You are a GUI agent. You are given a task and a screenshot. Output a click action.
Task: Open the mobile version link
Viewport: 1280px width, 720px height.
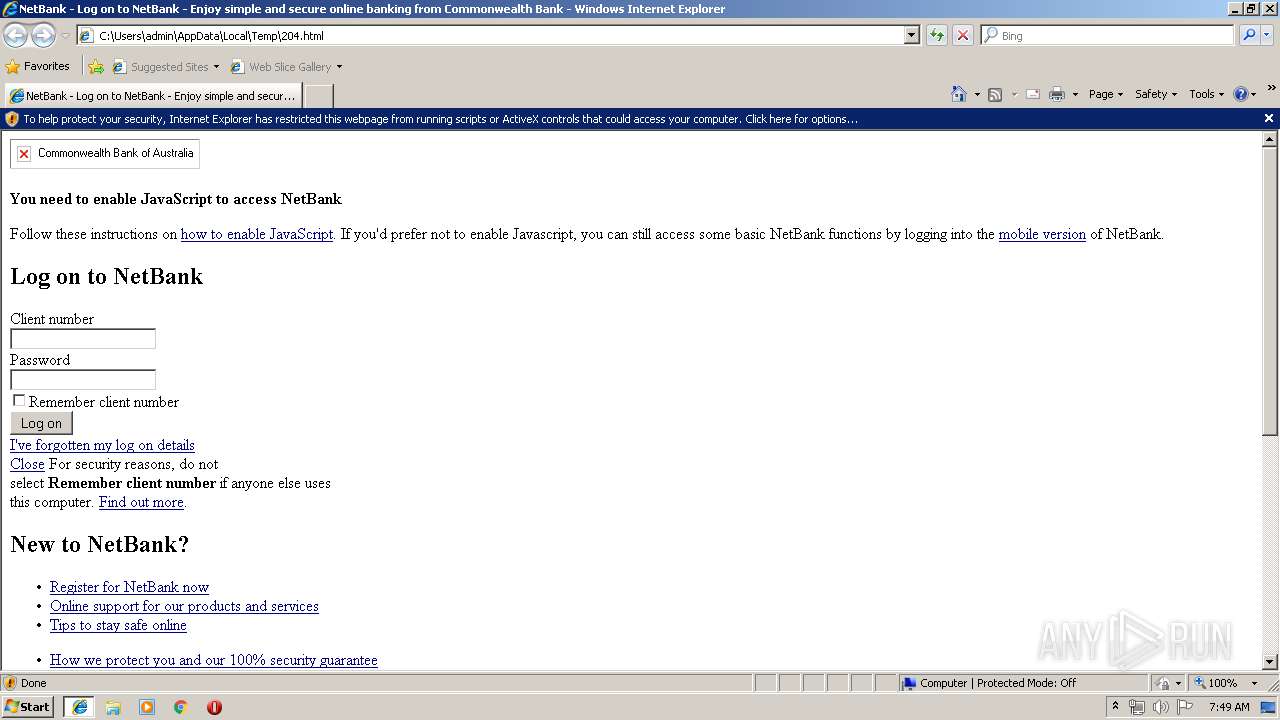coord(1042,234)
